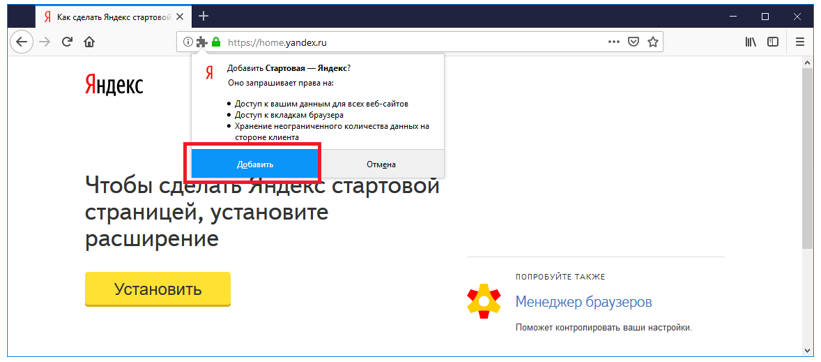Open the Менеджер браузеров link

pyautogui.click(x=584, y=302)
